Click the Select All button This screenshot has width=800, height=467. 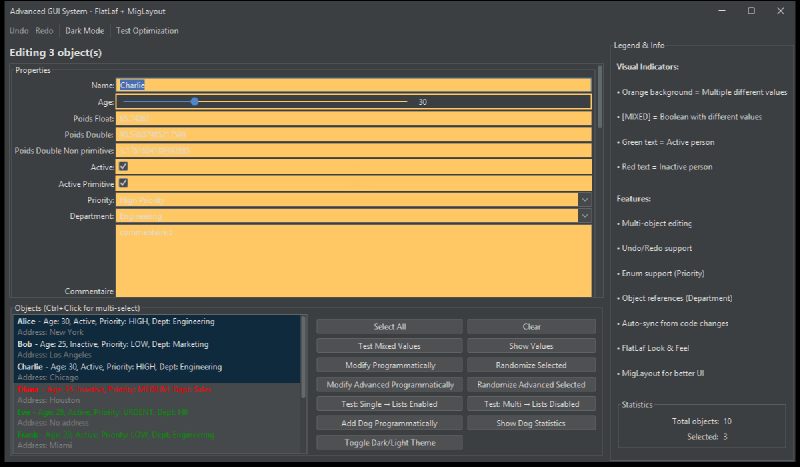click(389, 327)
